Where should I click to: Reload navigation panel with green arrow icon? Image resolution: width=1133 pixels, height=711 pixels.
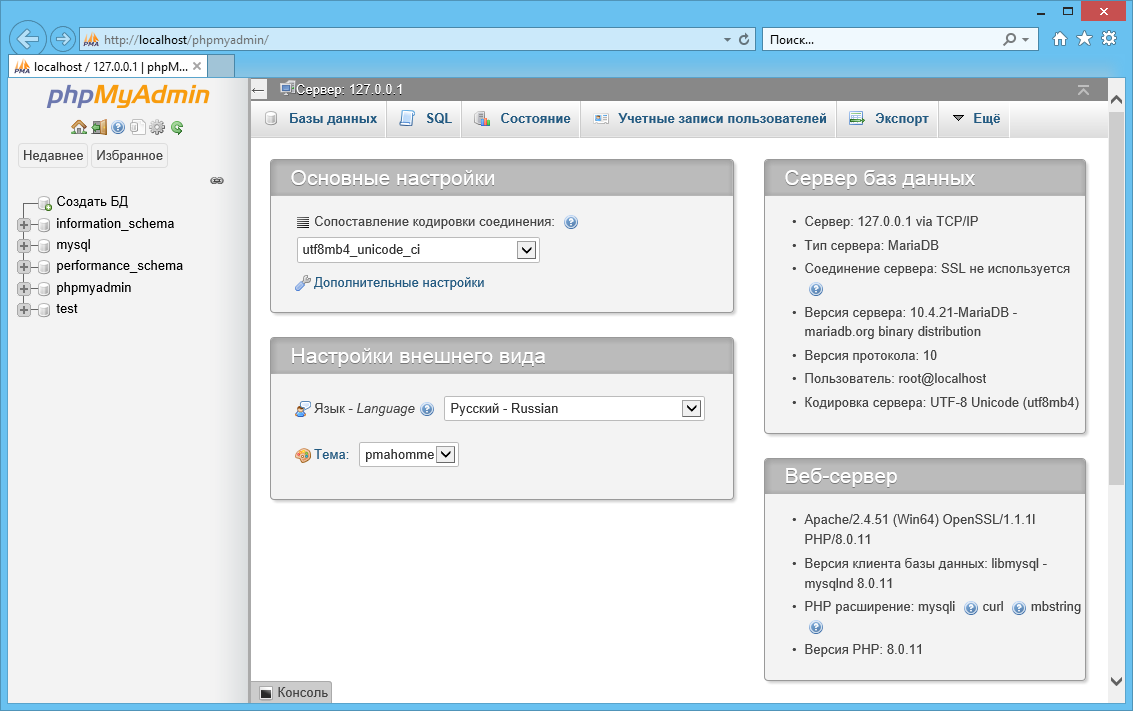point(177,127)
